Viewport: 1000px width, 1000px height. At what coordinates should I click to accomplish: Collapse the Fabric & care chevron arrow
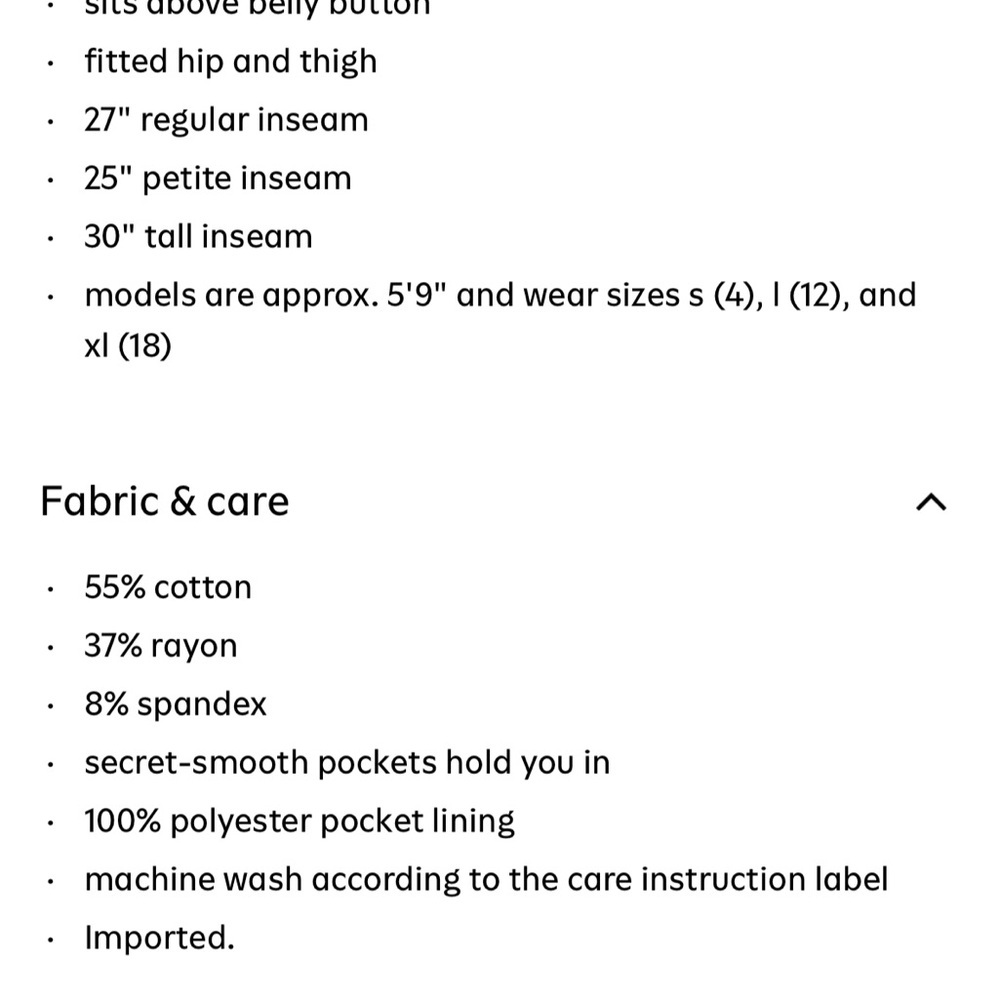point(930,503)
